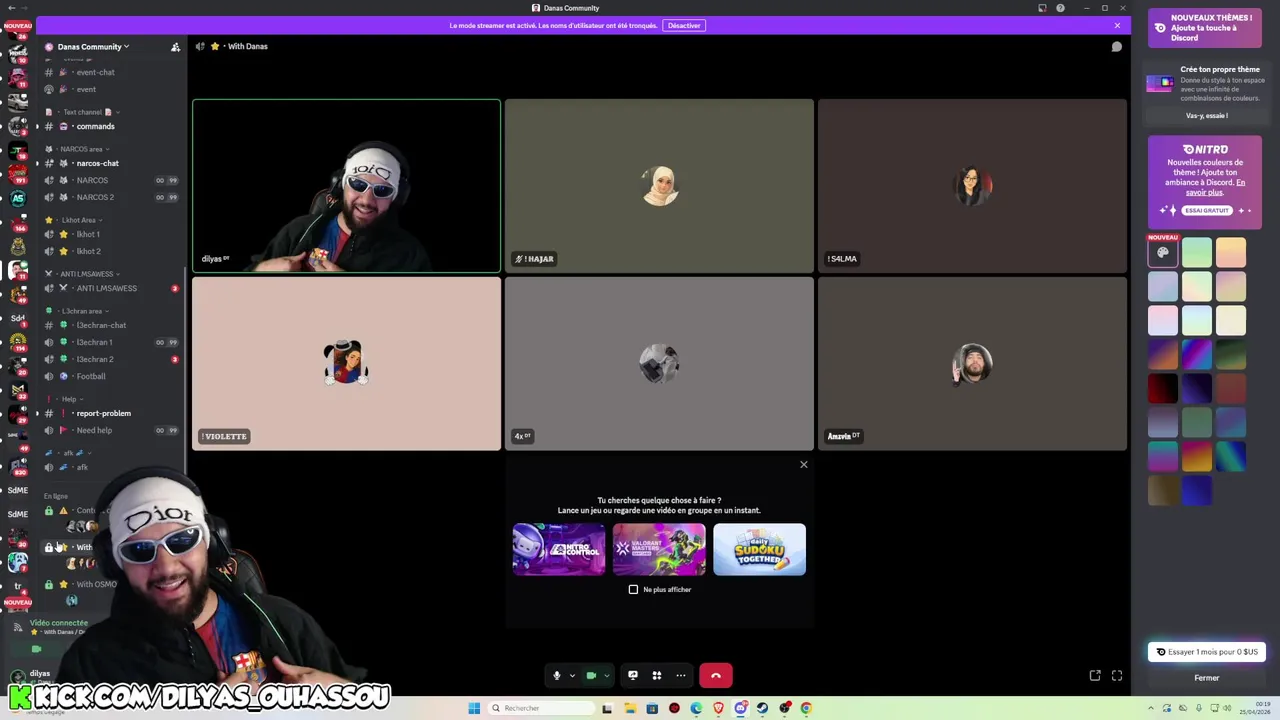Click 'Essayer 1 mois pour 0 $US'

coord(1206,652)
